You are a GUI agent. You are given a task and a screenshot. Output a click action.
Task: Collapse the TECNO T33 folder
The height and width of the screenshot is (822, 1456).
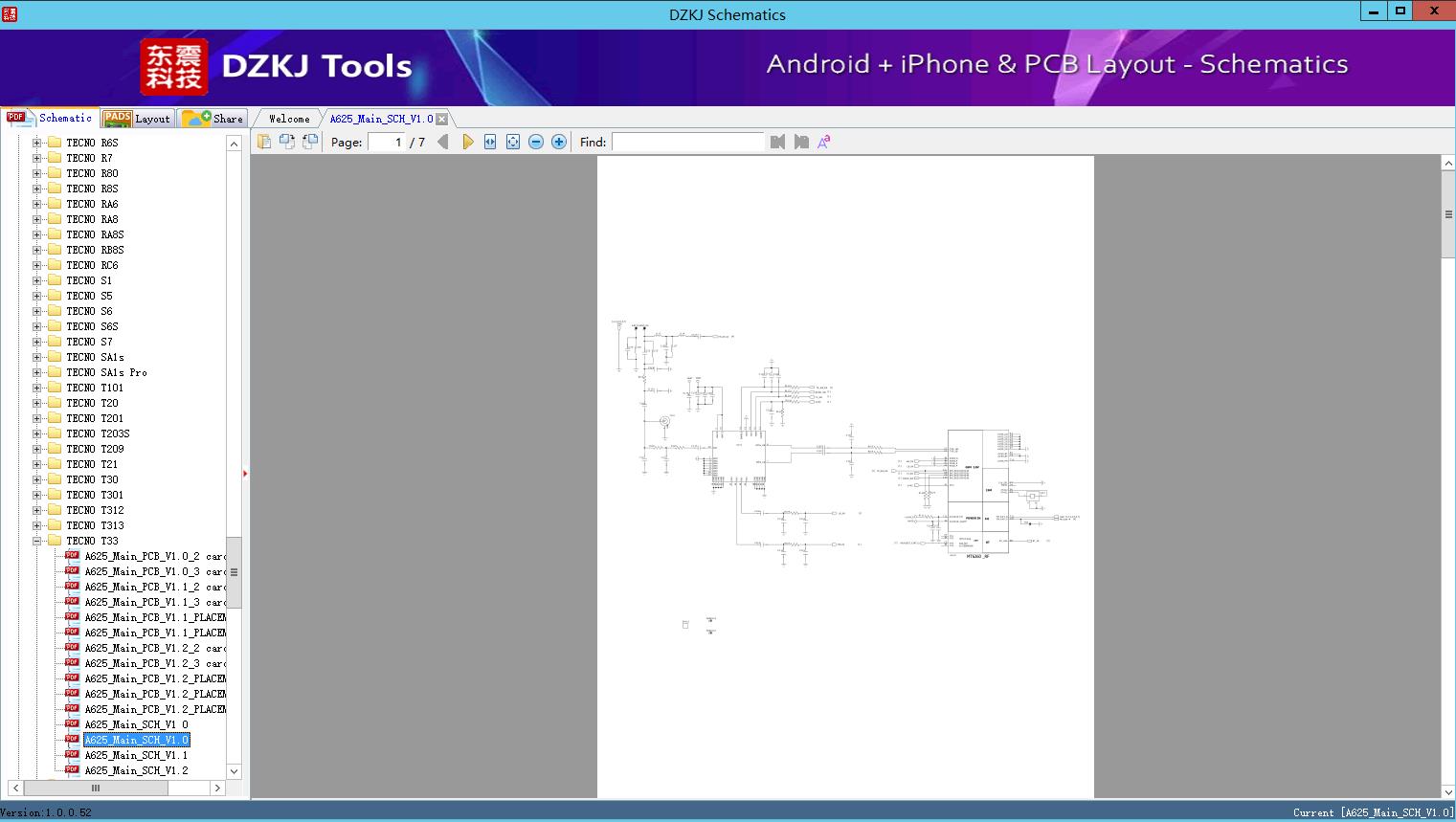point(37,541)
